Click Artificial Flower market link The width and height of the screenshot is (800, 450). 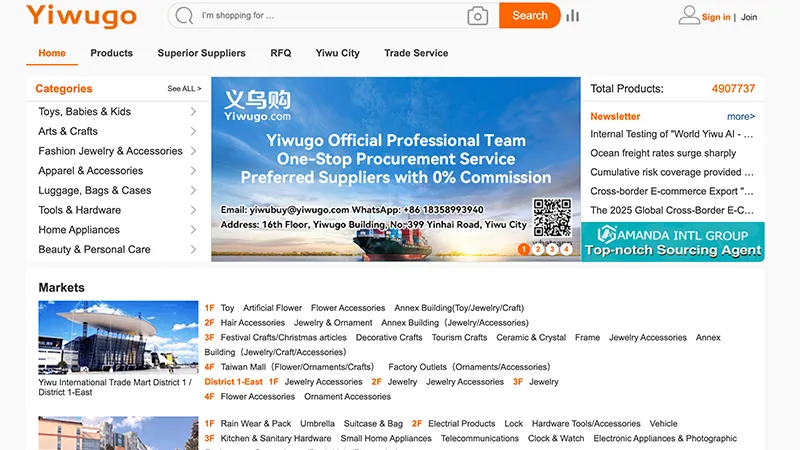pos(272,308)
